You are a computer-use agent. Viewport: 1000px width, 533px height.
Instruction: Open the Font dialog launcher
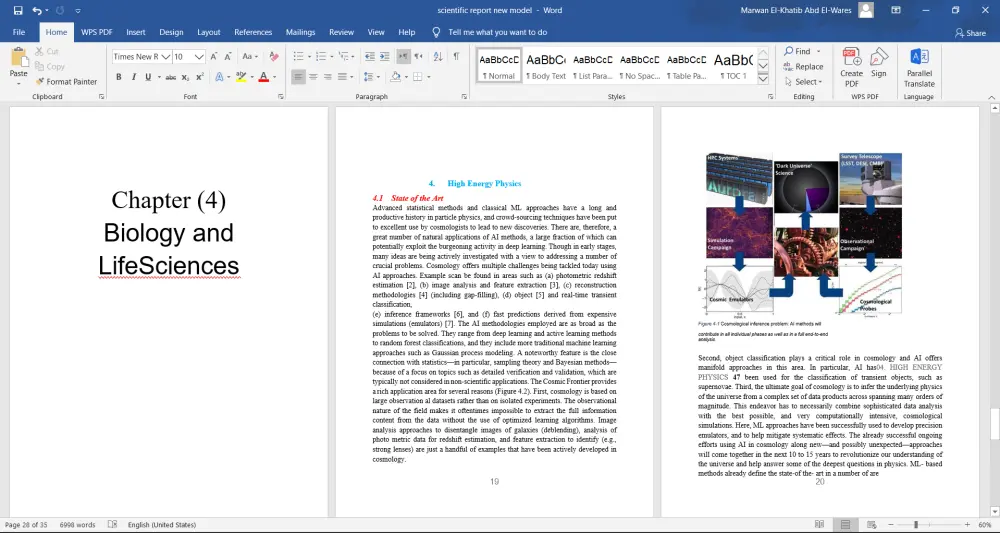coord(281,97)
